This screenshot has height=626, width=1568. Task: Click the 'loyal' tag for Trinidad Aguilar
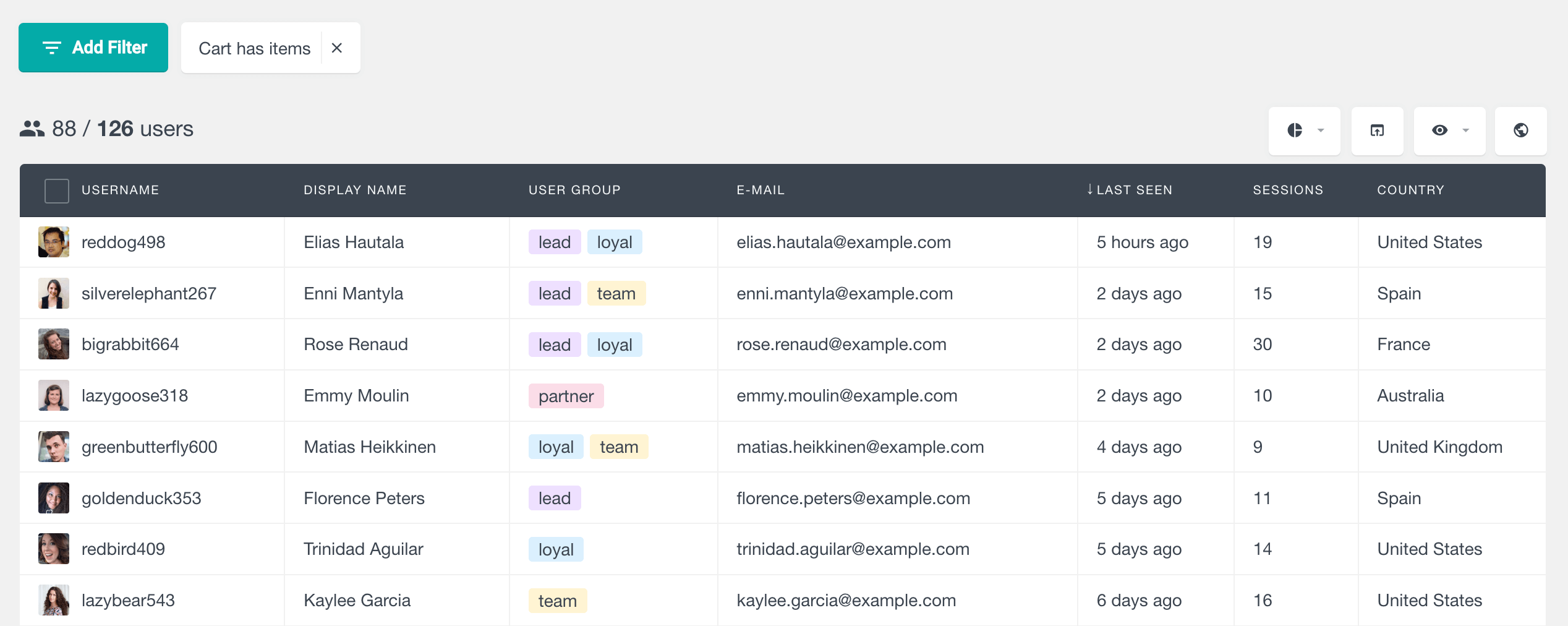click(x=555, y=550)
